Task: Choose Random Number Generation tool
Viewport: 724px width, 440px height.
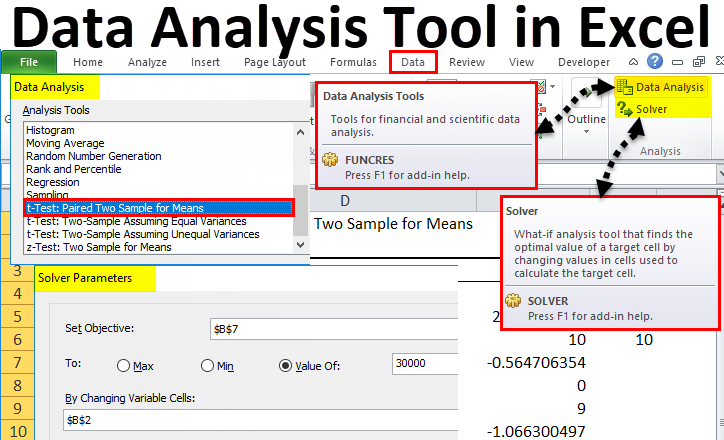Action: (x=94, y=156)
